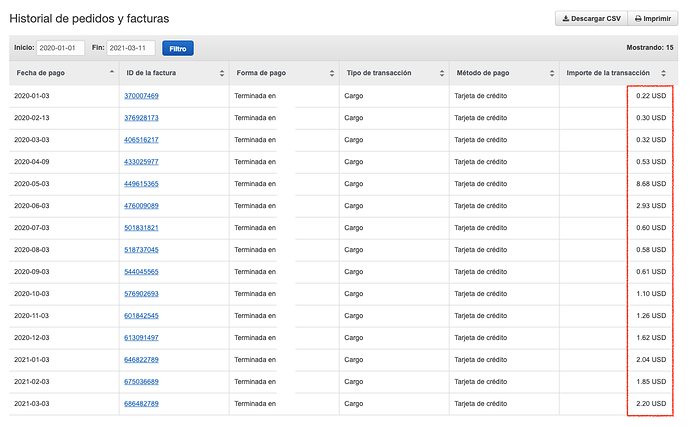Select the Mostrando: 15 count text
The image size is (690, 427).
click(x=650, y=48)
